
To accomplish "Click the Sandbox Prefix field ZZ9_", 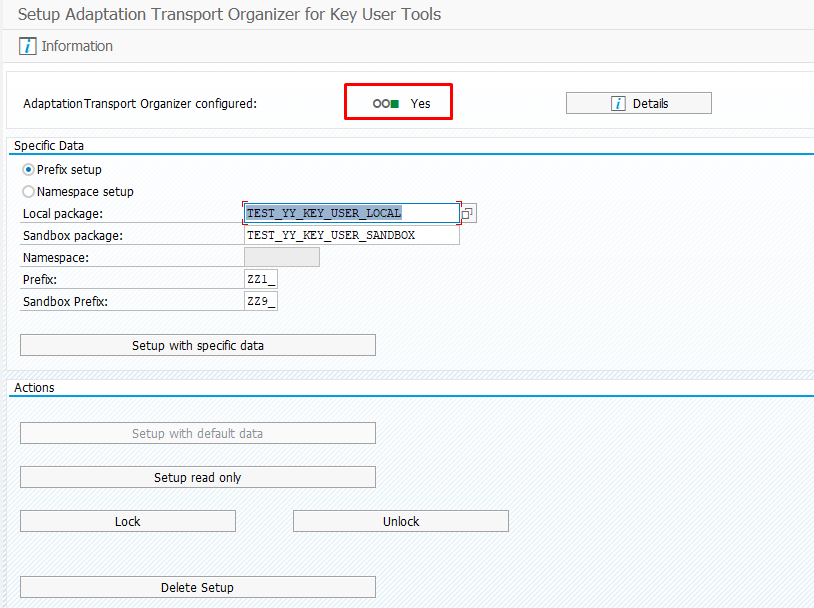I will (x=261, y=301).
